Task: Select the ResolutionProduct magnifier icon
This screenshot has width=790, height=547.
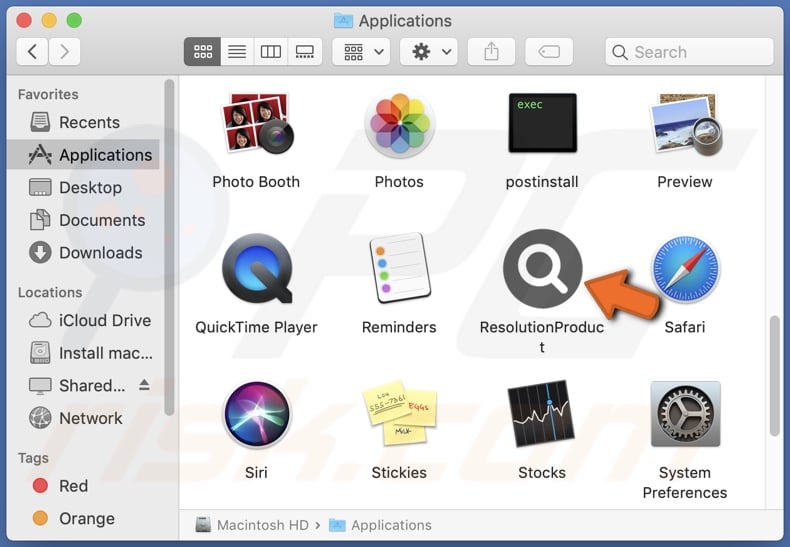Action: [x=543, y=268]
